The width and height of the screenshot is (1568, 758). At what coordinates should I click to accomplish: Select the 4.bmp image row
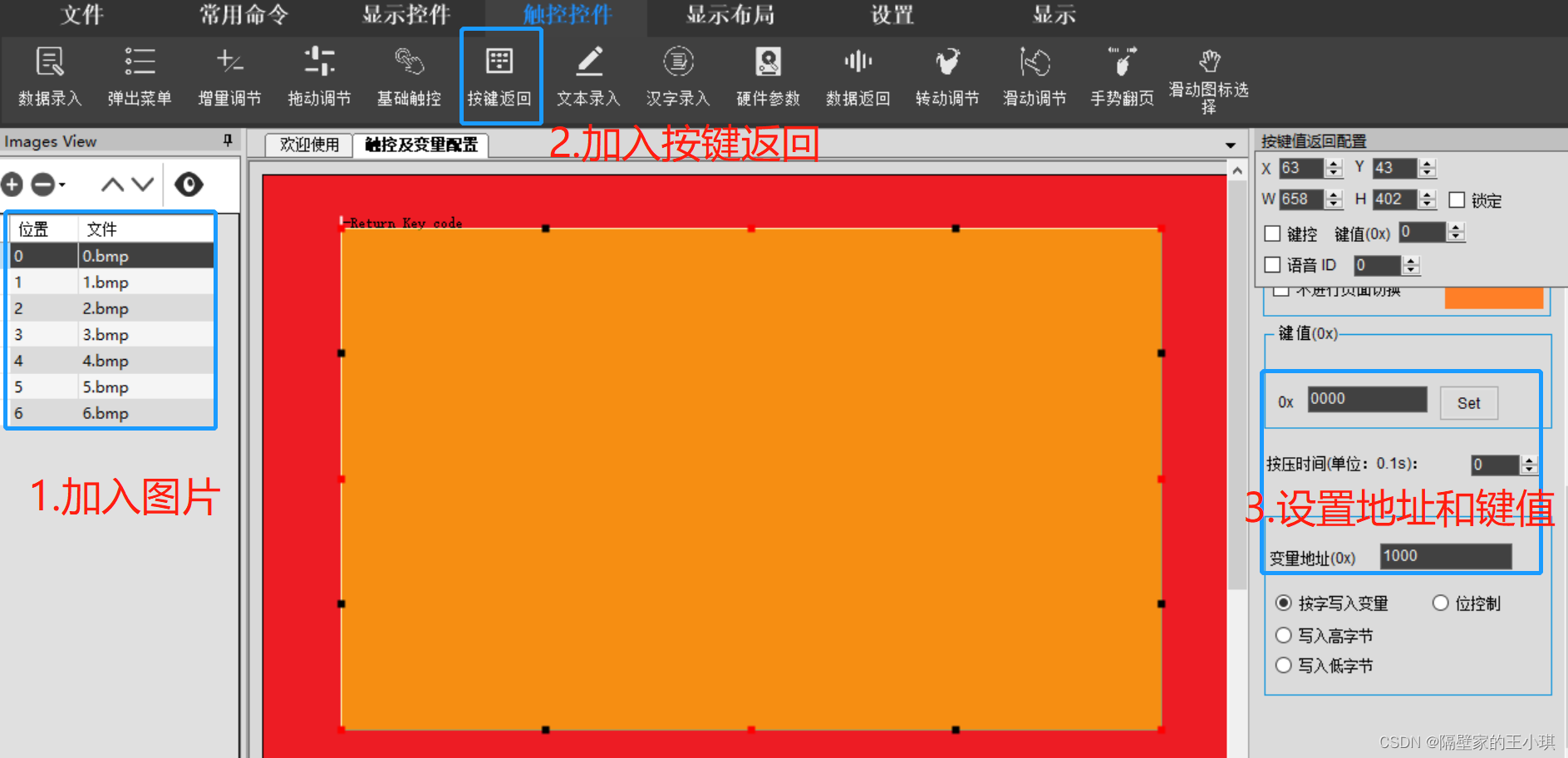point(111,361)
